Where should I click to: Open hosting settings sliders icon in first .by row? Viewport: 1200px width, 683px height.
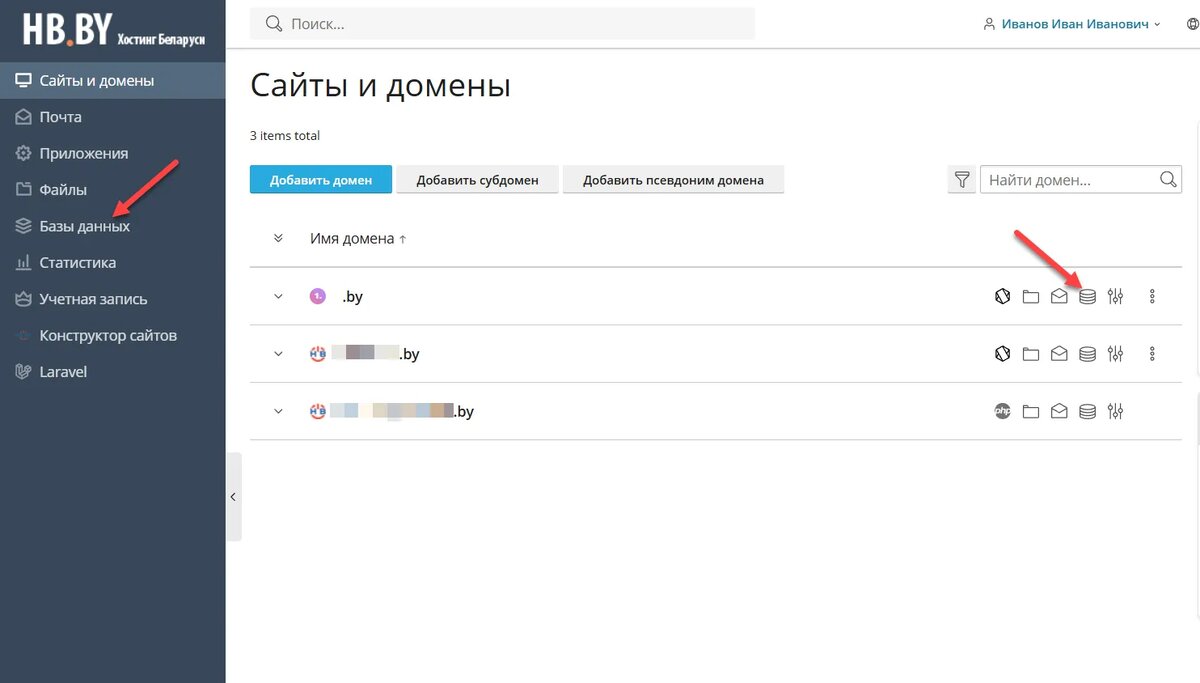1116,296
